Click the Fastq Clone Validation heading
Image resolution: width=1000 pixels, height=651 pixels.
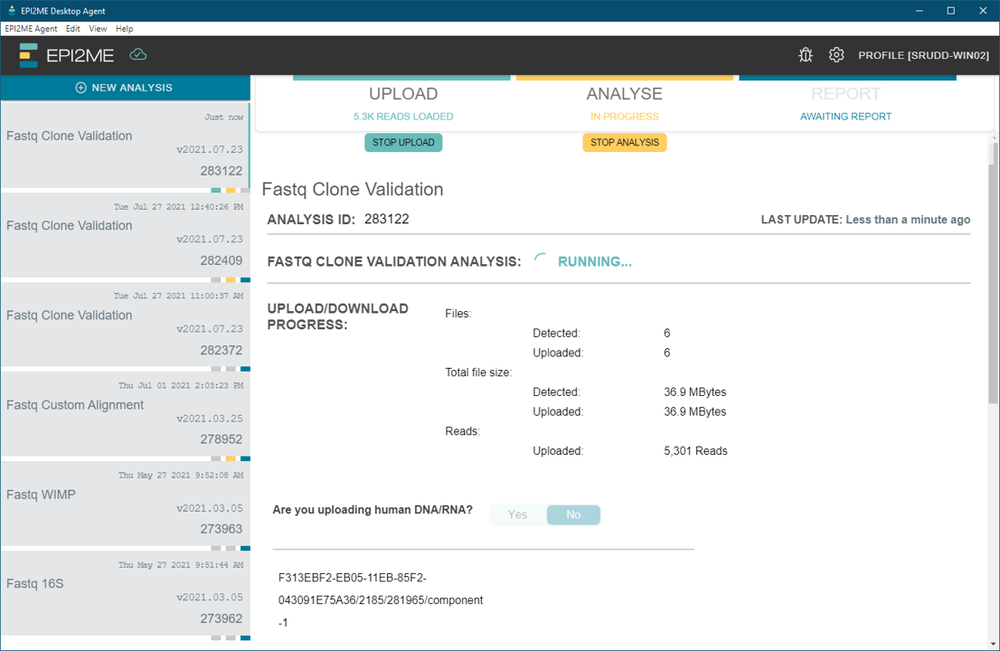pyautogui.click(x=352, y=189)
